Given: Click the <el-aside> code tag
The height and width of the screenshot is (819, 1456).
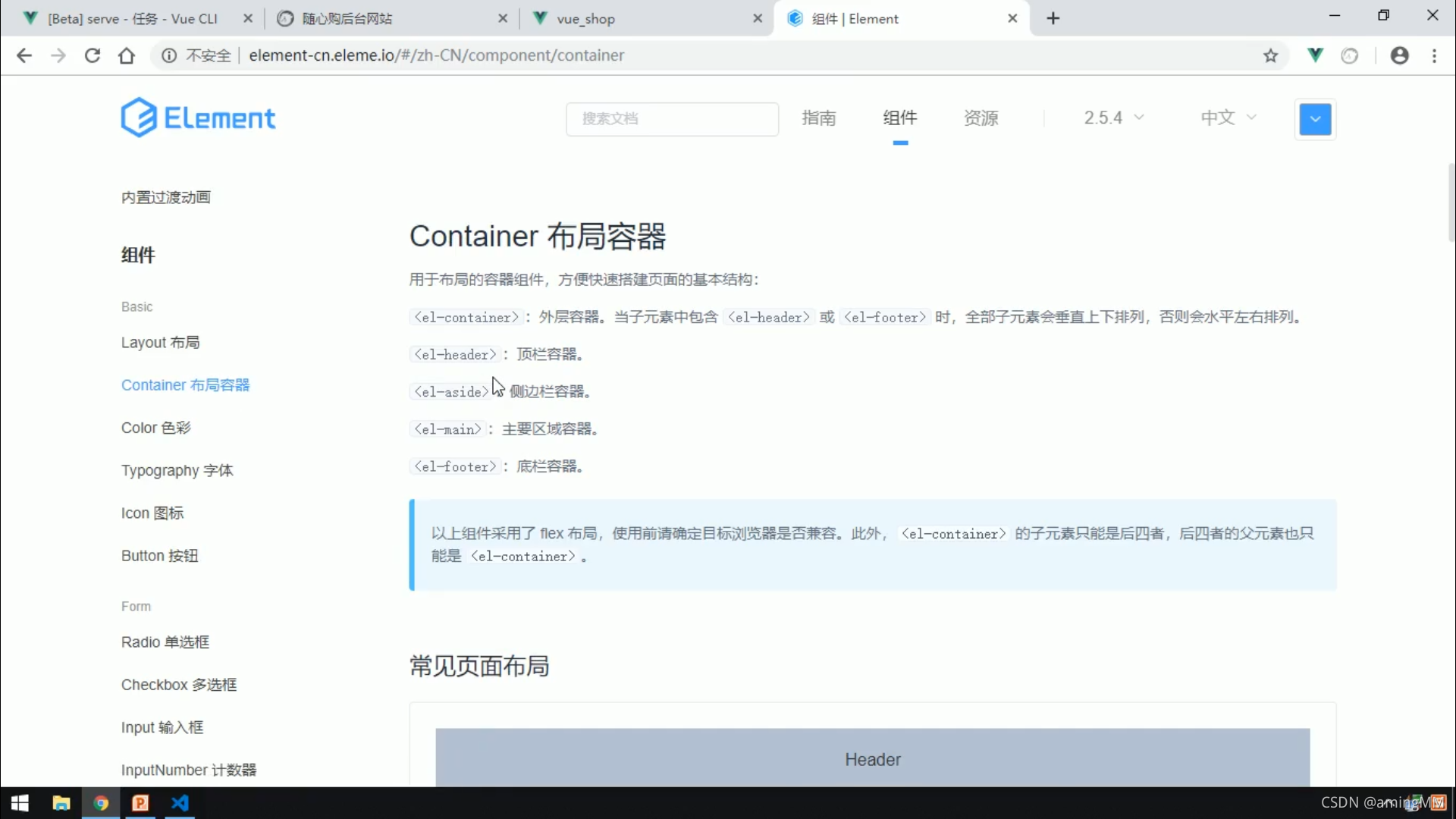Looking at the screenshot, I should pyautogui.click(x=450, y=391).
